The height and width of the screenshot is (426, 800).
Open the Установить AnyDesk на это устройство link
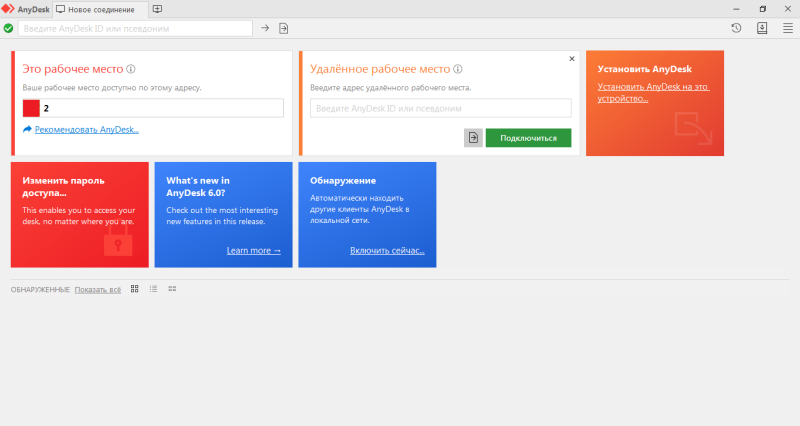654,92
